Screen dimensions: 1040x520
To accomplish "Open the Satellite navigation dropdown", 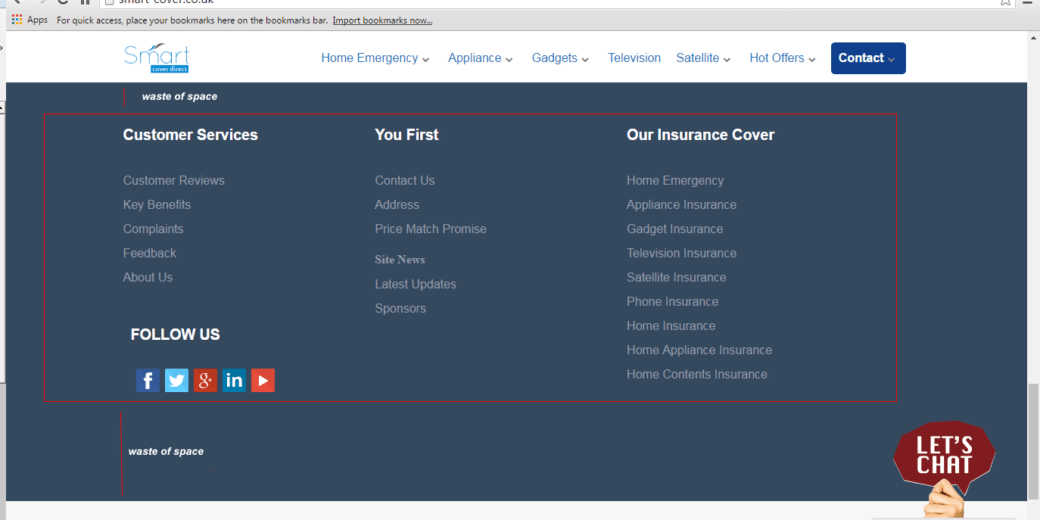I will tap(703, 58).
